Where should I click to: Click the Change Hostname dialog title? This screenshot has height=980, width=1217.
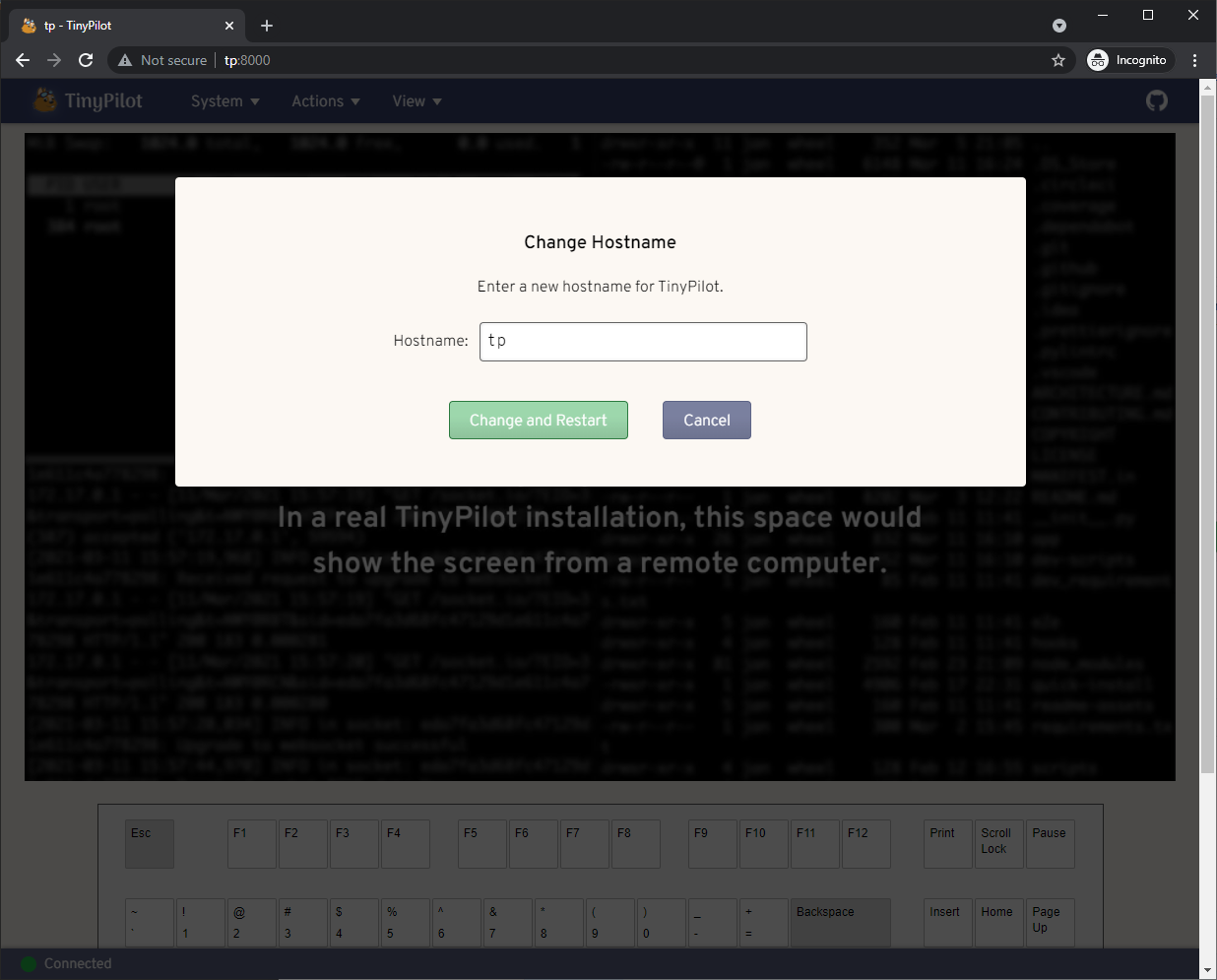[x=601, y=242]
